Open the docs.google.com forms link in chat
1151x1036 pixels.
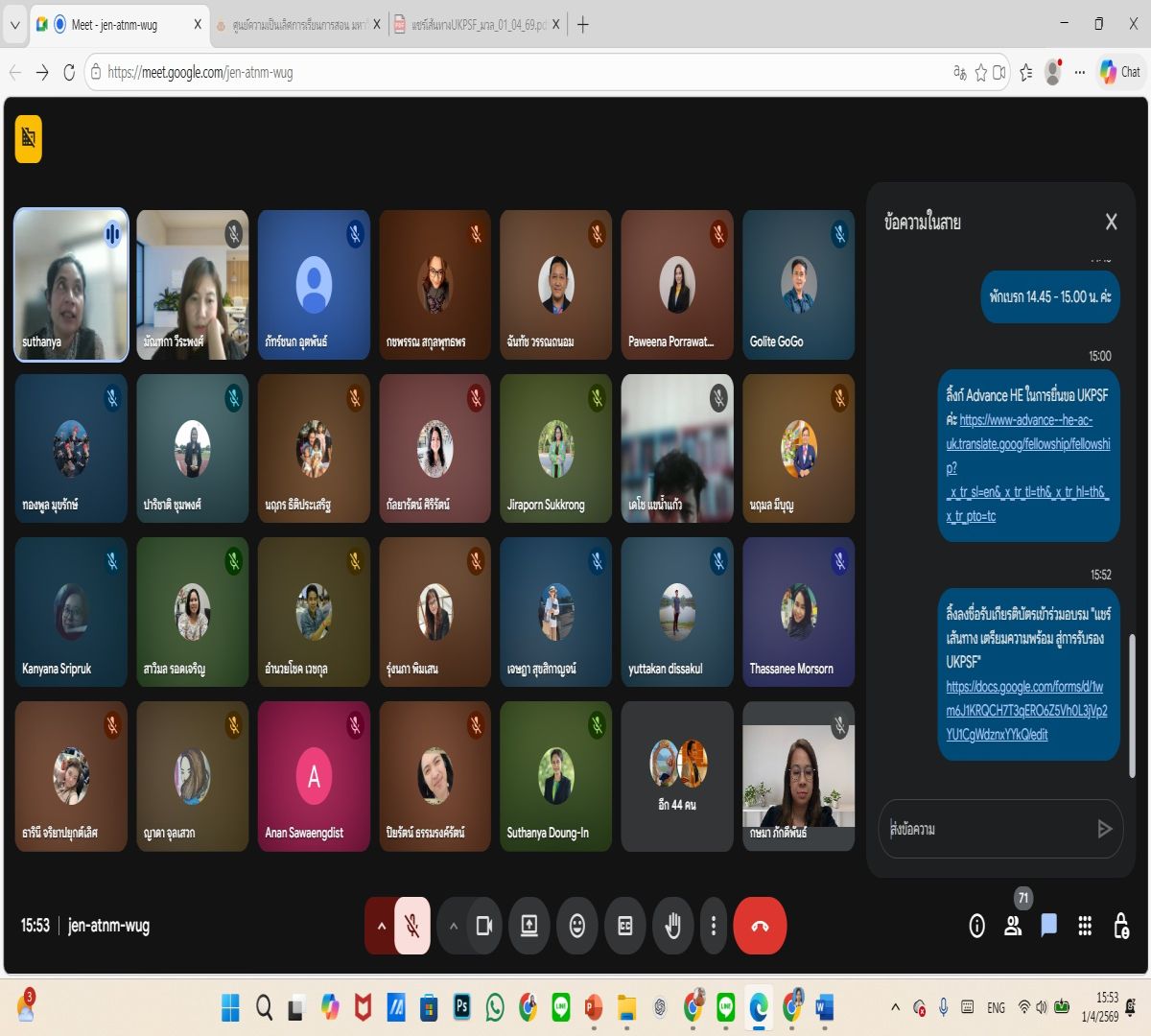click(x=1024, y=711)
